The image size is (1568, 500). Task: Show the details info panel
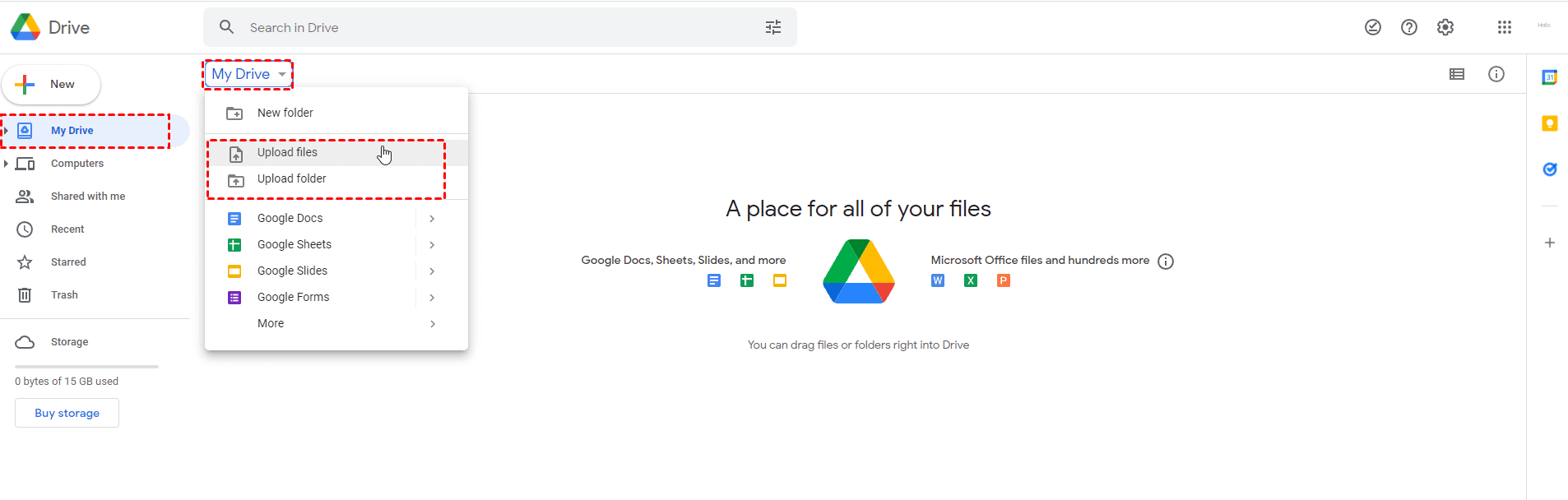[x=1496, y=74]
